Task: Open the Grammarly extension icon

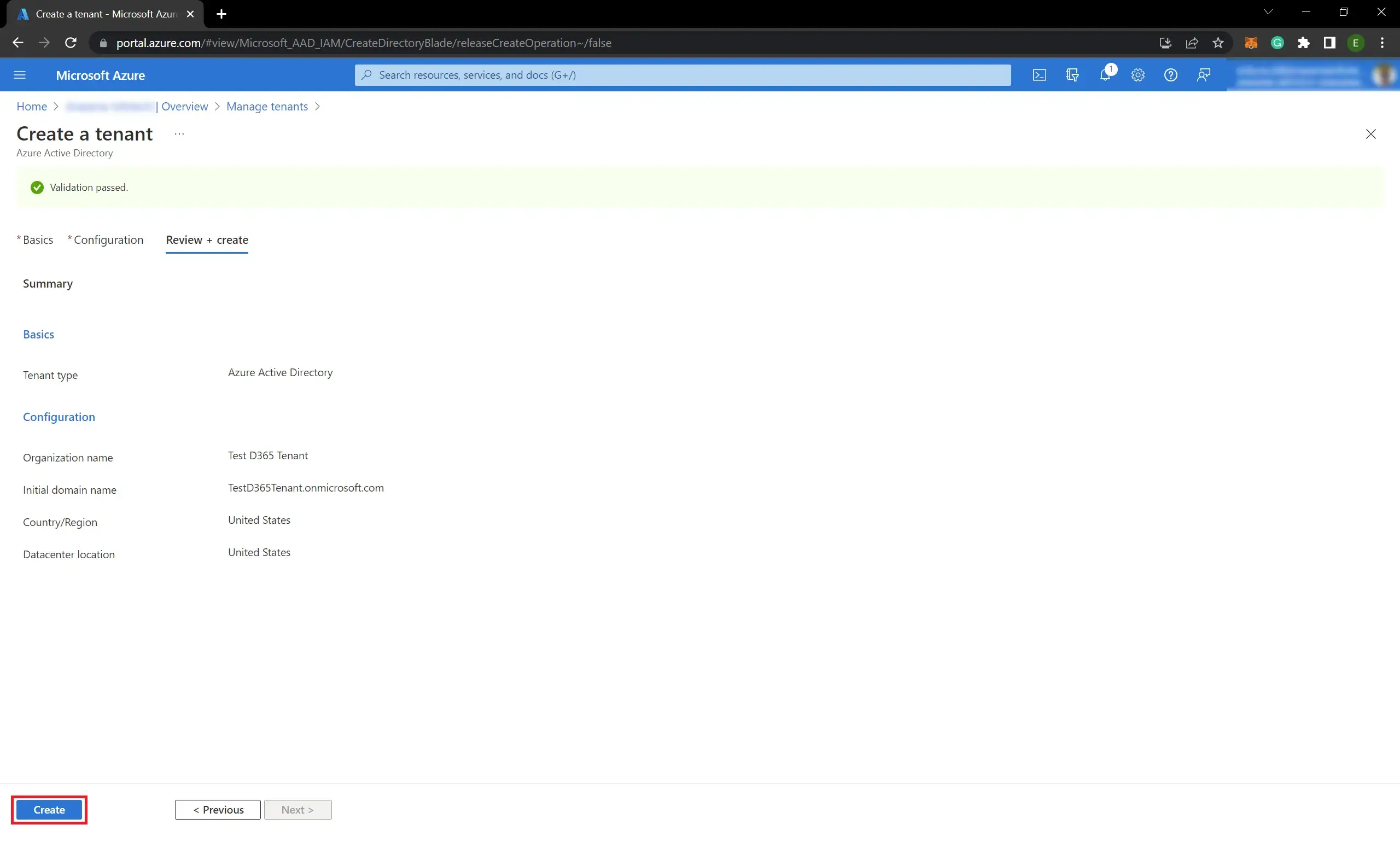Action: [1277, 43]
